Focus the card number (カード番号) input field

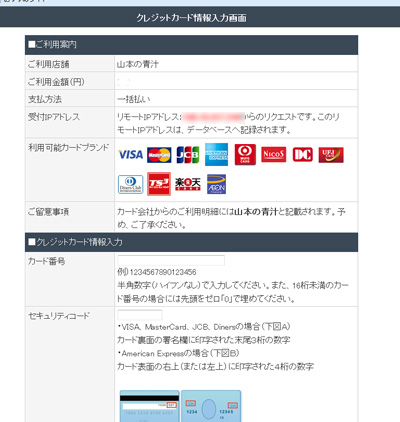tap(171, 260)
